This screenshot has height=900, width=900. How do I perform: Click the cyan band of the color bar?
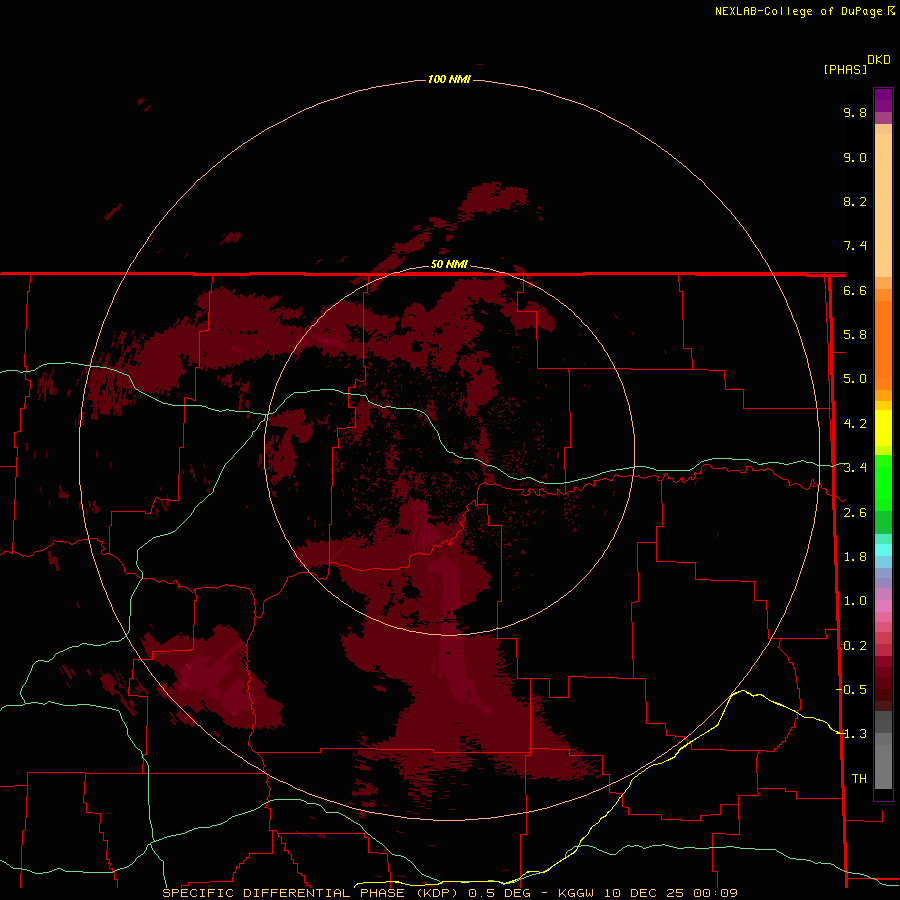pyautogui.click(x=883, y=549)
